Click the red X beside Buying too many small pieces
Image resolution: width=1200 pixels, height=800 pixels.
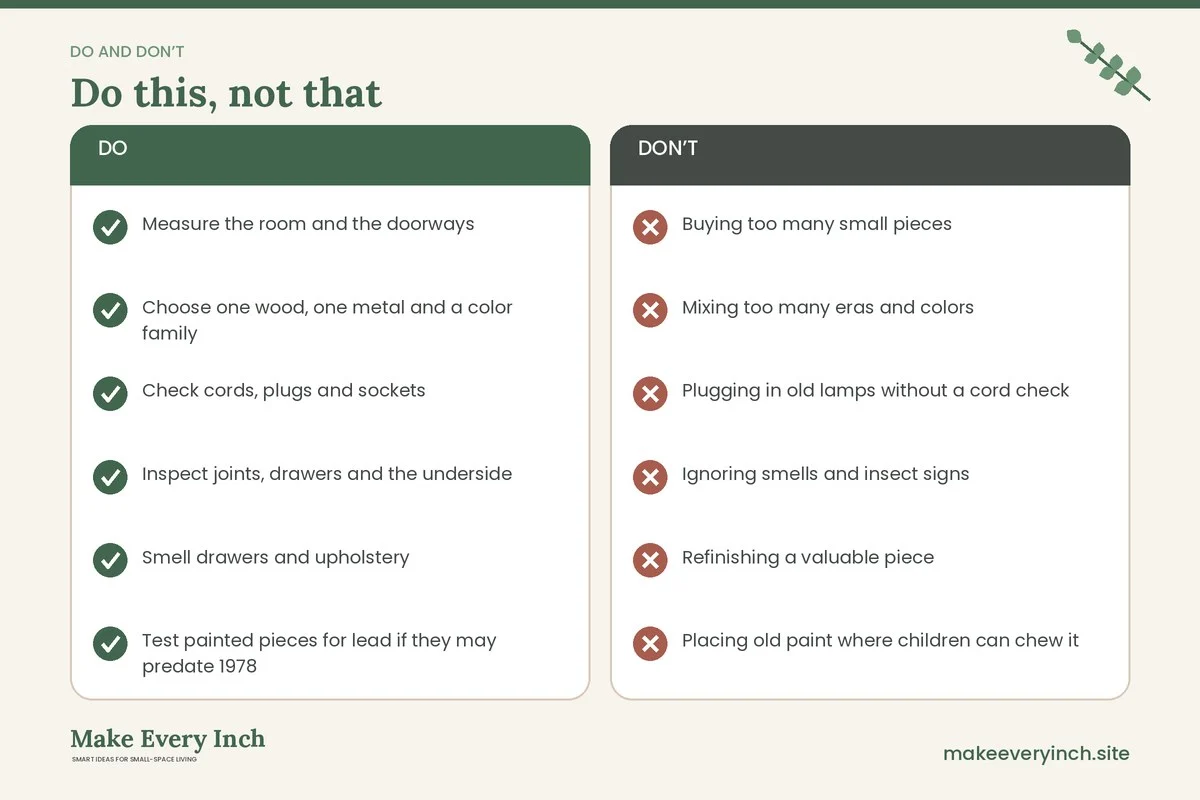(x=650, y=227)
